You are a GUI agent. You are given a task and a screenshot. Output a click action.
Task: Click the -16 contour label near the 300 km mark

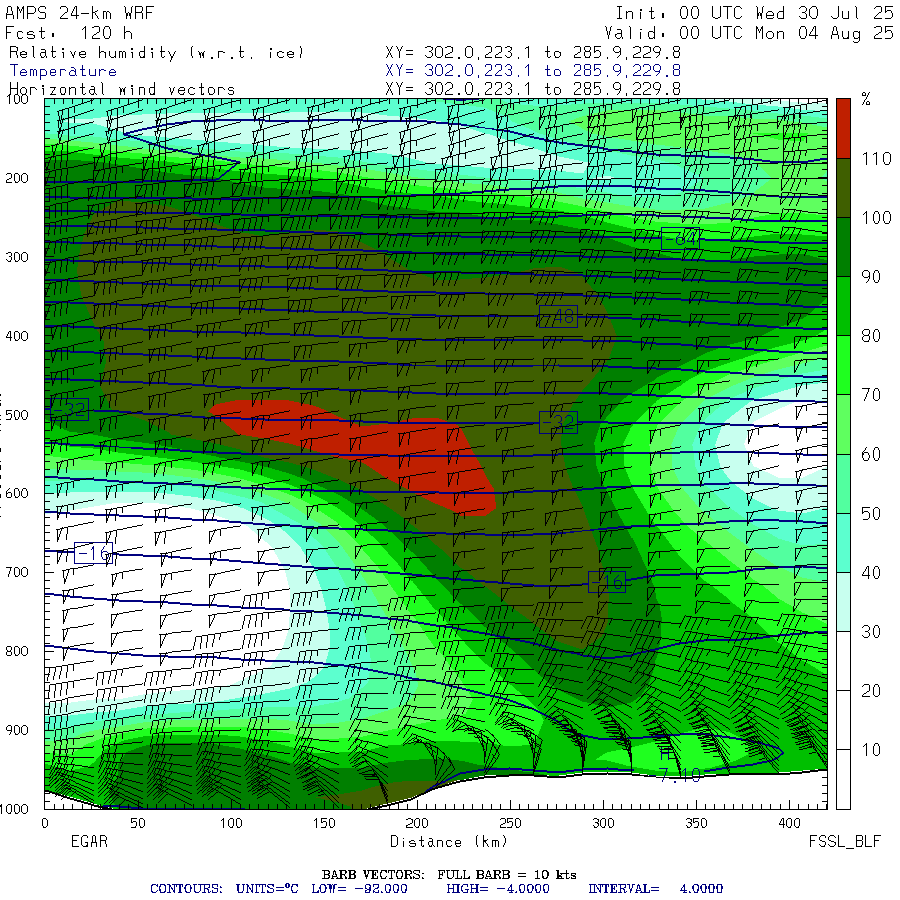pyautogui.click(x=607, y=583)
